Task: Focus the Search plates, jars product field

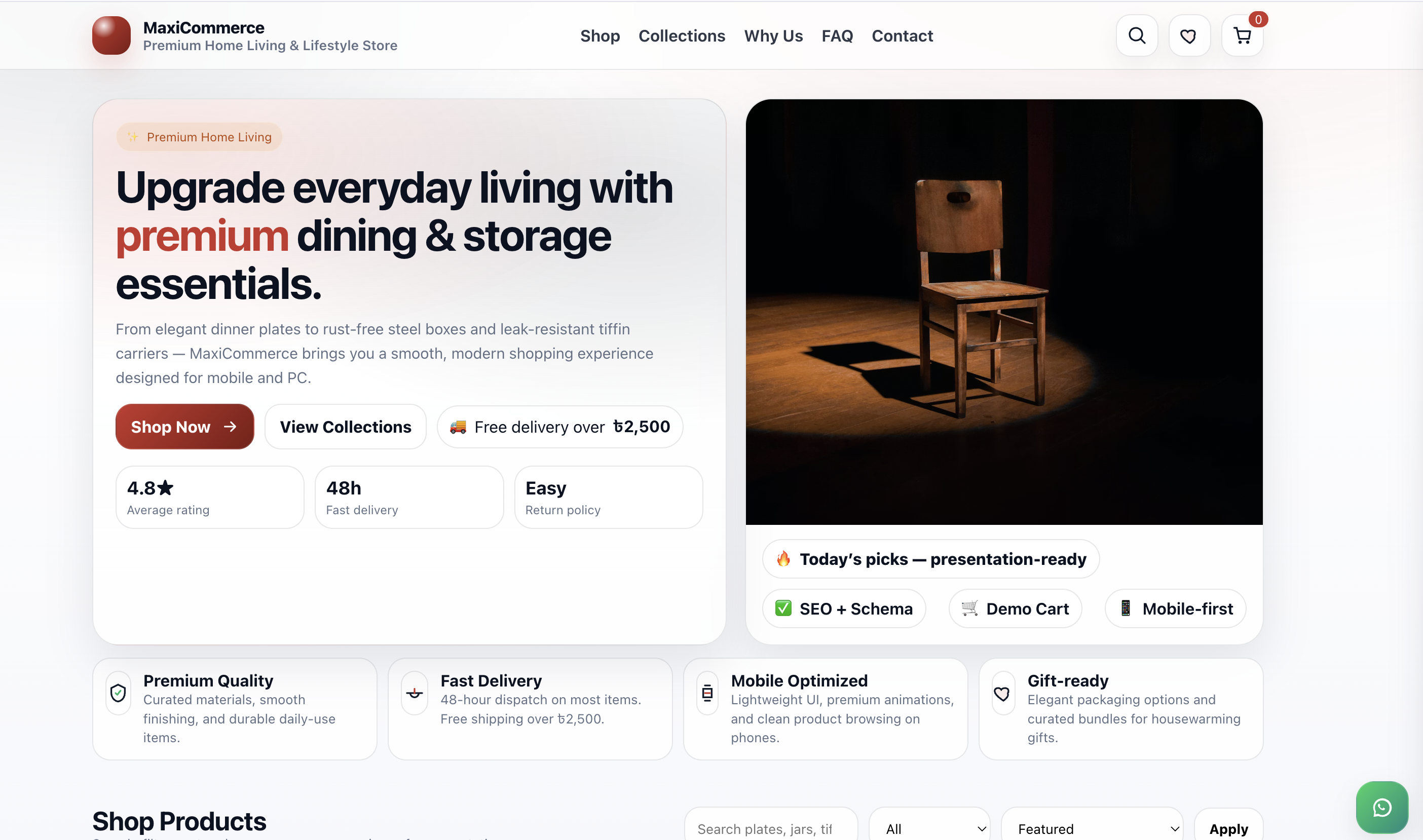Action: [x=771, y=829]
